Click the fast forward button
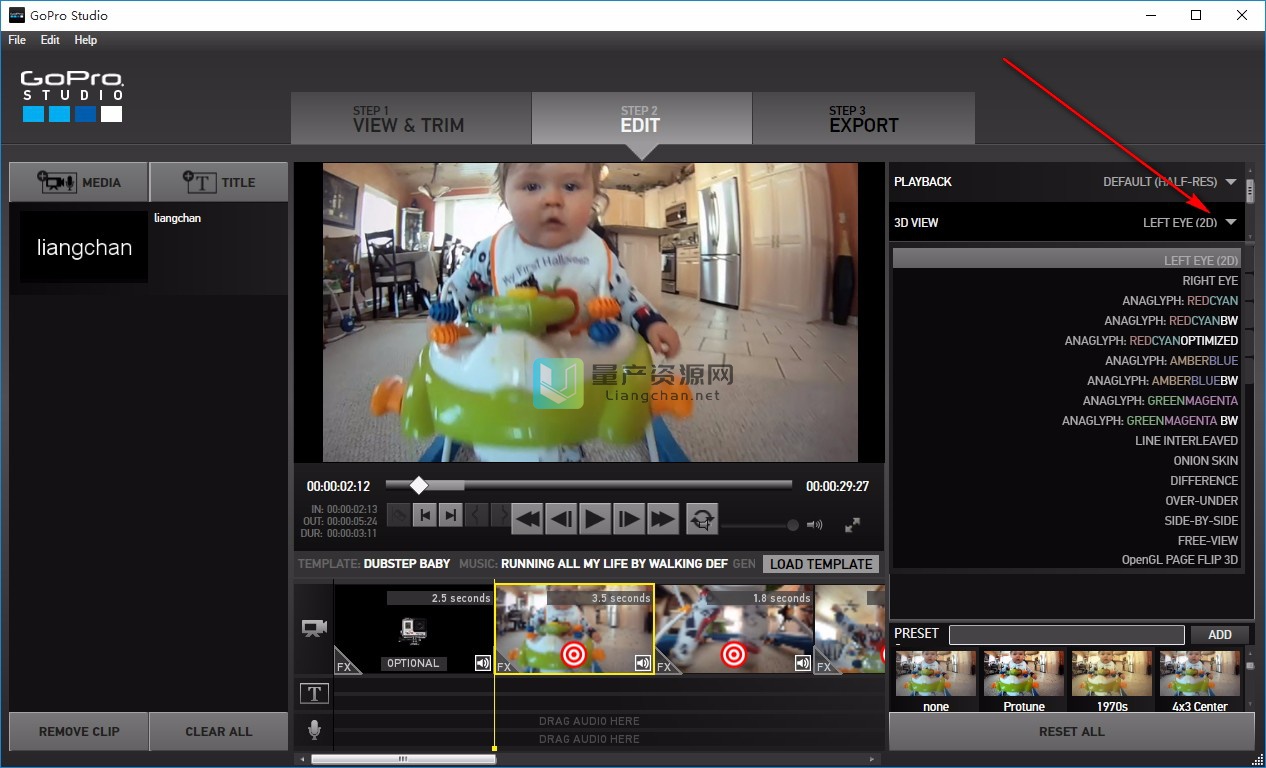 662,518
